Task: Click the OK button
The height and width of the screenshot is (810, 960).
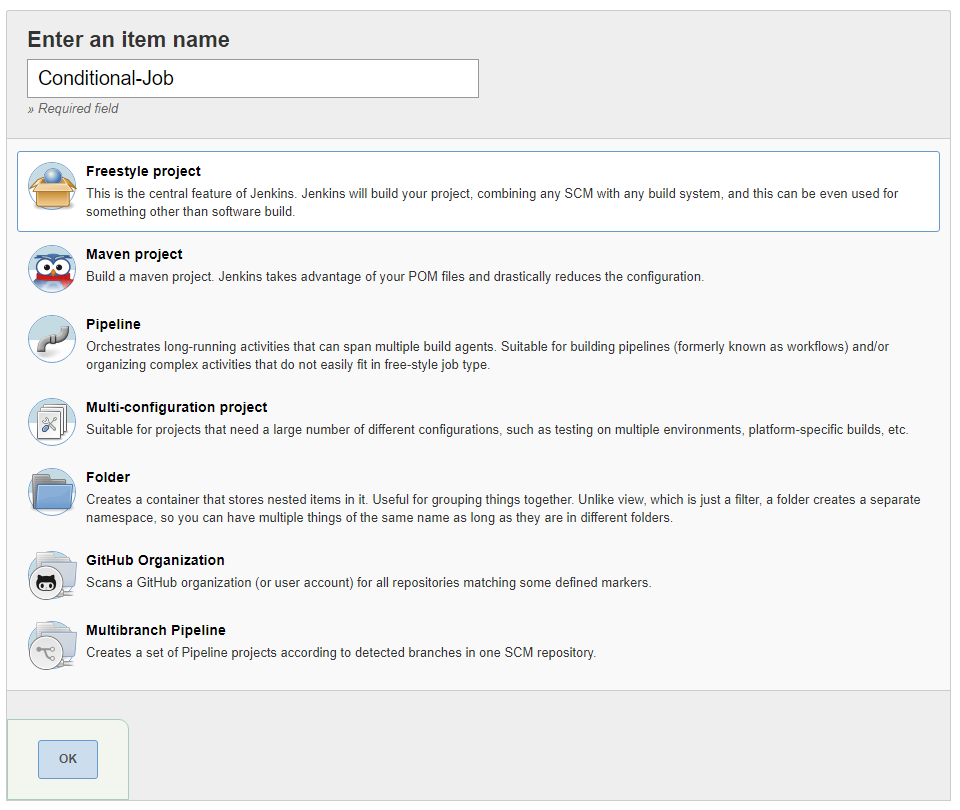Action: pos(68,760)
